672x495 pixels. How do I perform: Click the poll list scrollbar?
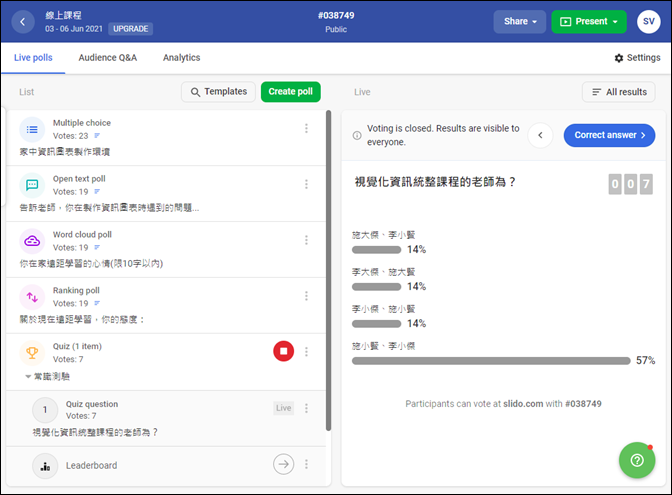click(x=328, y=271)
